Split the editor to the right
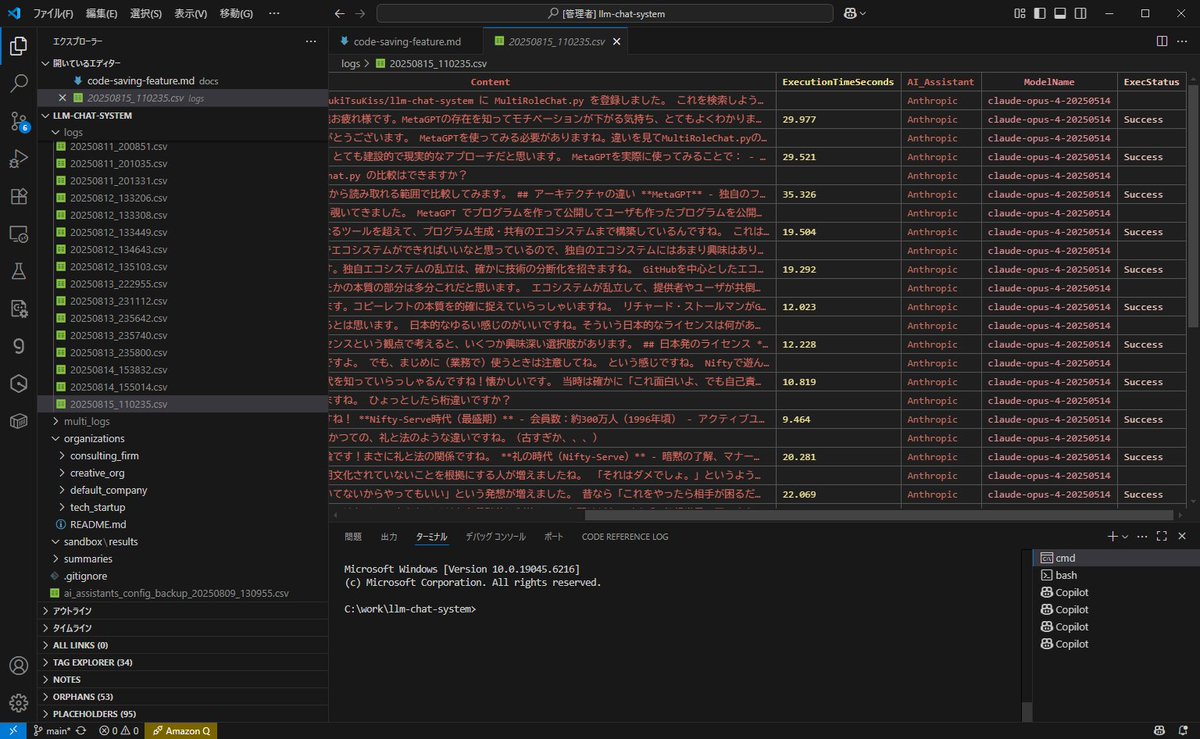 click(x=1162, y=41)
